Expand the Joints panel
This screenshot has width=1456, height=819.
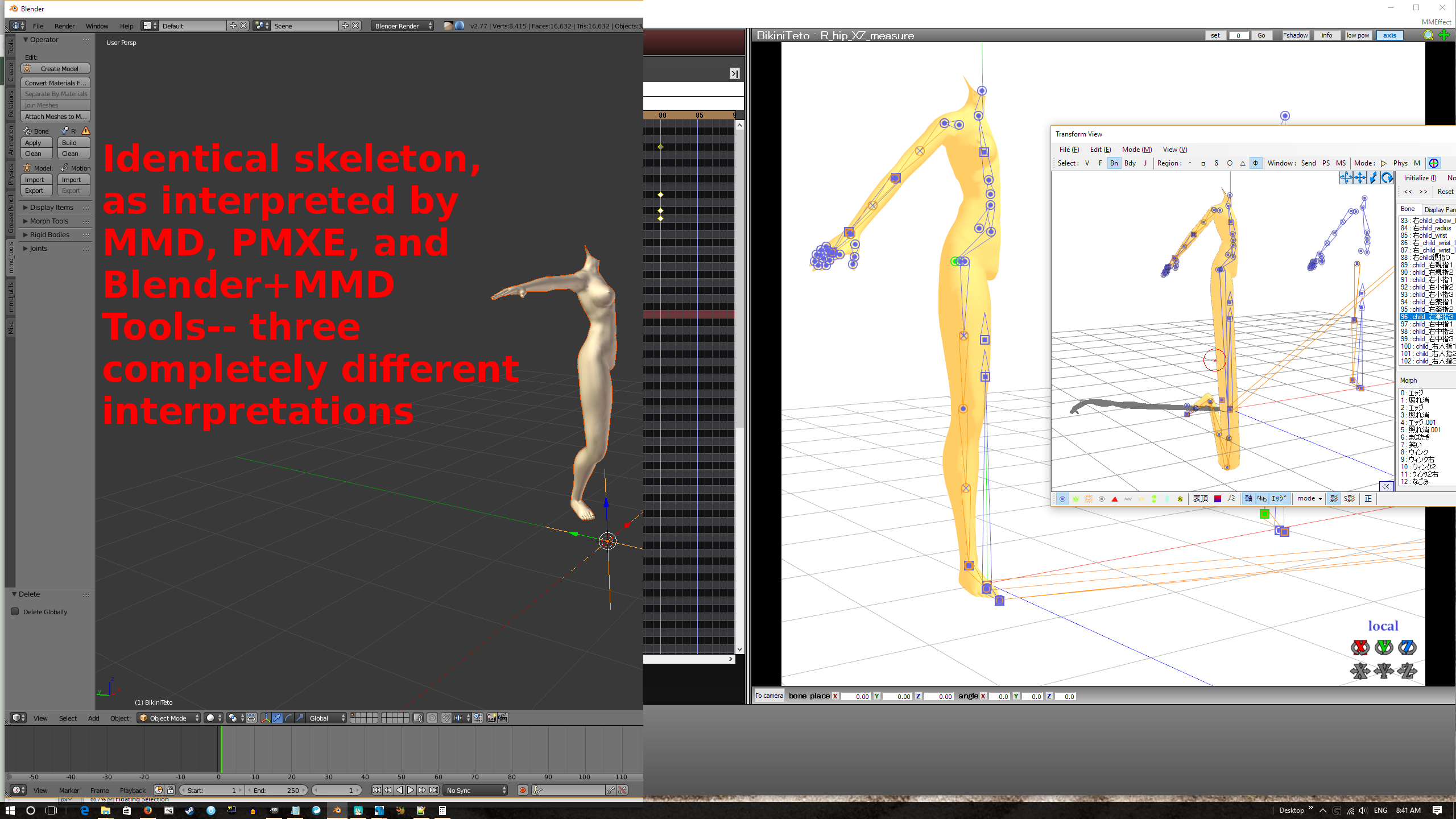pyautogui.click(x=38, y=249)
